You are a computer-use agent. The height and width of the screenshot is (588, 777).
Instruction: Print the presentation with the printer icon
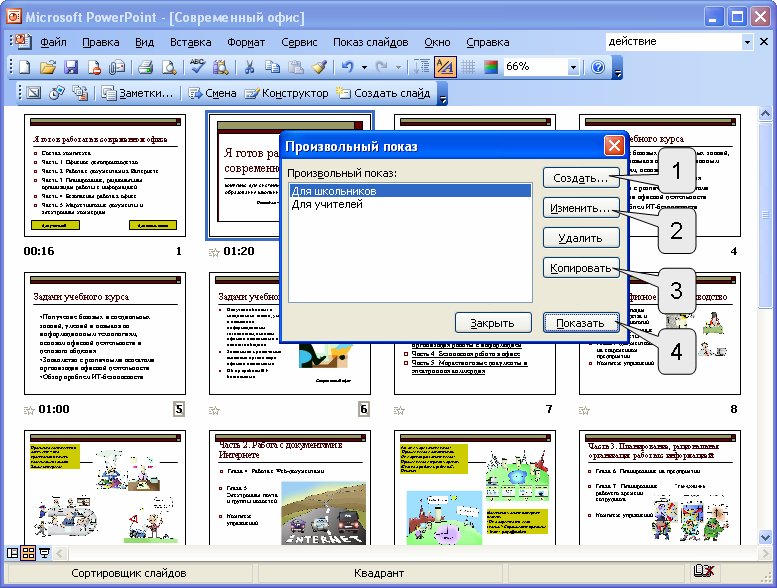coord(145,67)
